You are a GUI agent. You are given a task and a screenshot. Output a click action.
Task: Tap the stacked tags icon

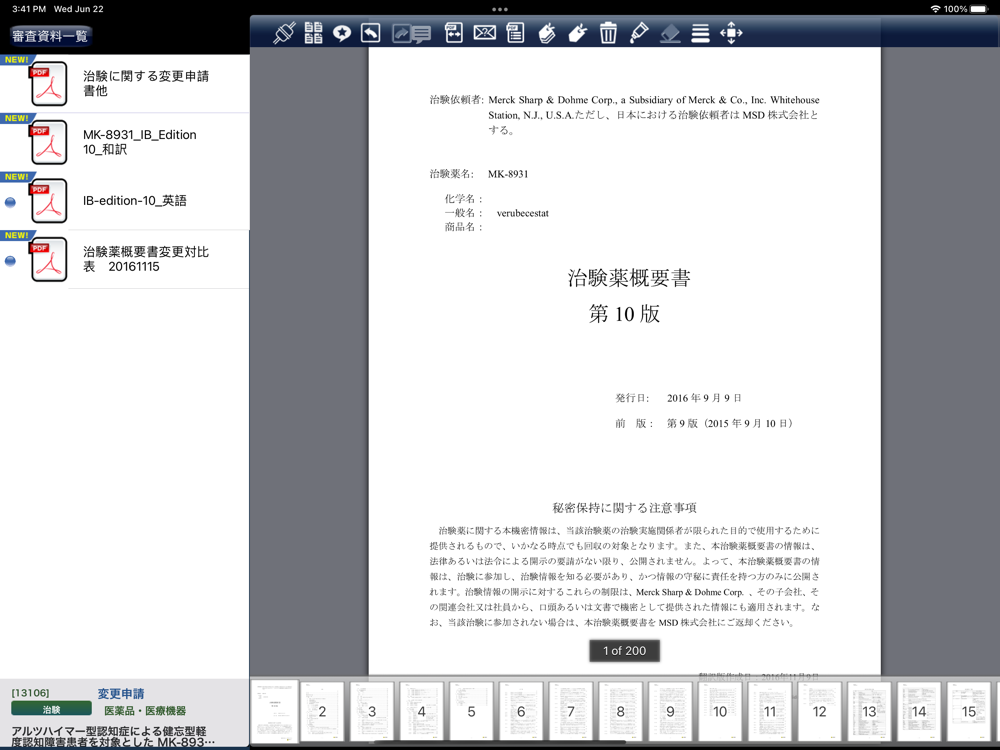point(547,33)
